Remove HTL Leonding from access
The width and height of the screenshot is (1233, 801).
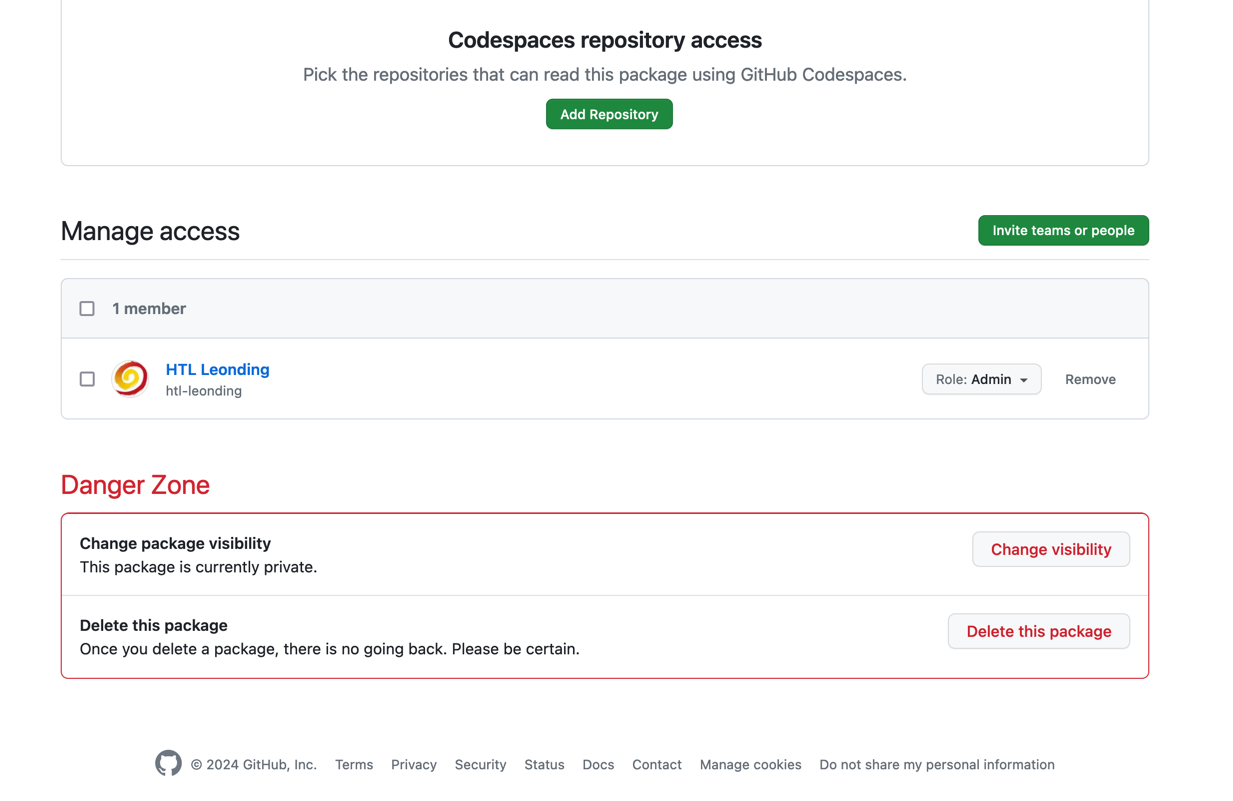[x=1090, y=379]
